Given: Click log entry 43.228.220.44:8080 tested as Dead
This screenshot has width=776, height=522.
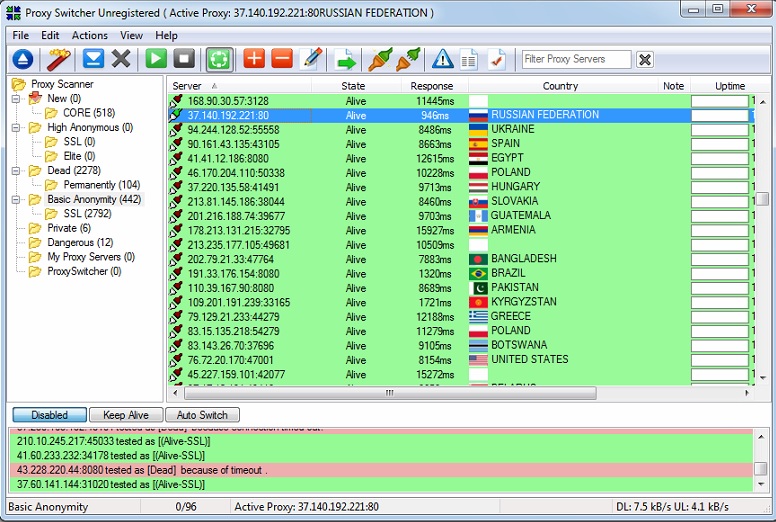Looking at the screenshot, I should tap(381, 470).
